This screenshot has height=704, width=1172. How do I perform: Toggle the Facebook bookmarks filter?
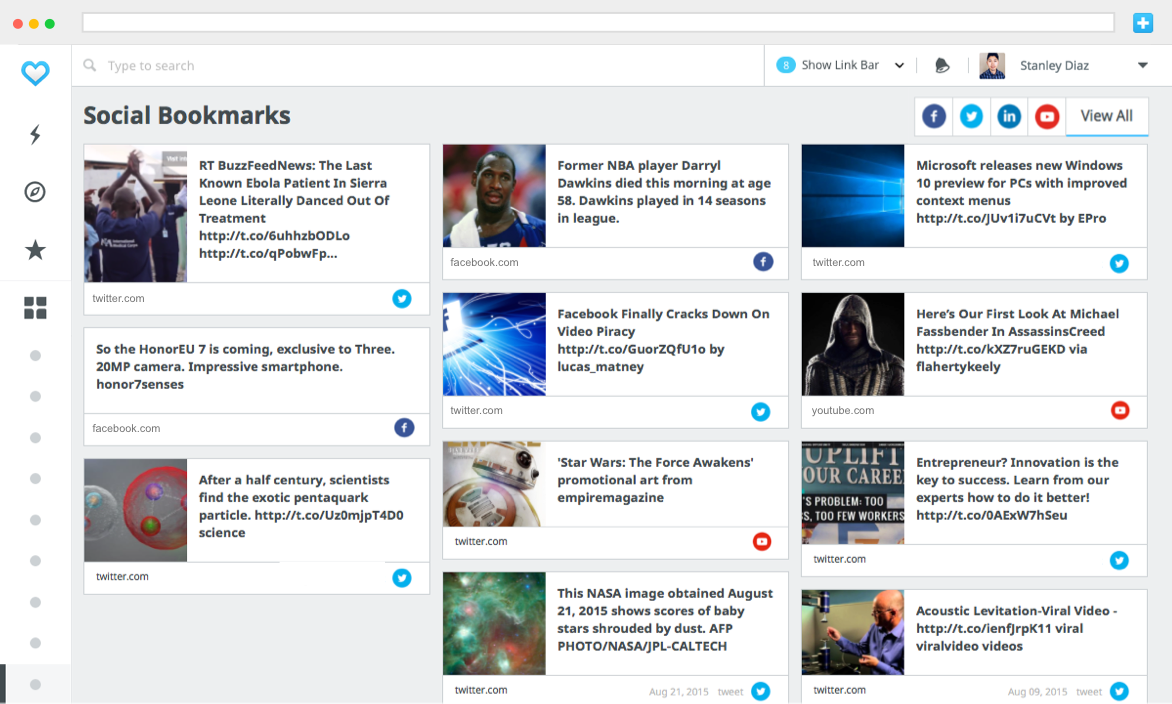tap(933, 116)
